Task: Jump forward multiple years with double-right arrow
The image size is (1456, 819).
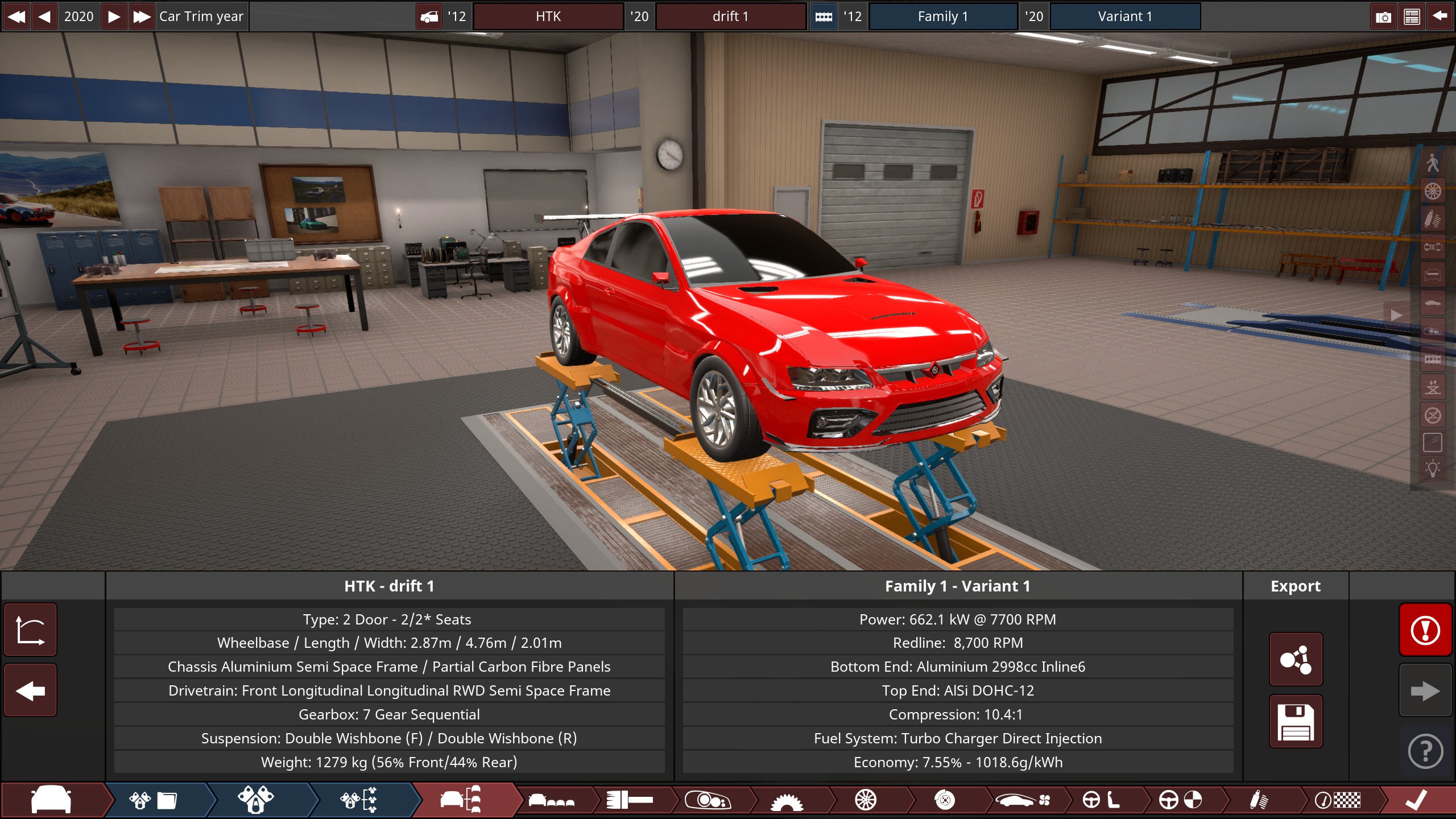Action: click(x=142, y=16)
